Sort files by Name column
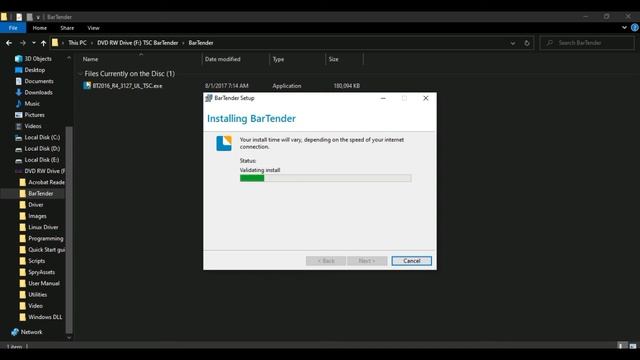This screenshot has width=640, height=360. (91, 59)
